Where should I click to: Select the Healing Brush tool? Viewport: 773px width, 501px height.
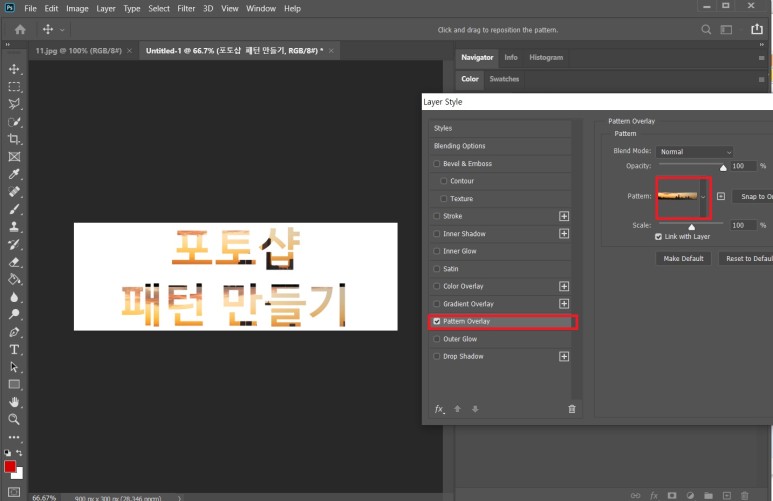(x=14, y=191)
